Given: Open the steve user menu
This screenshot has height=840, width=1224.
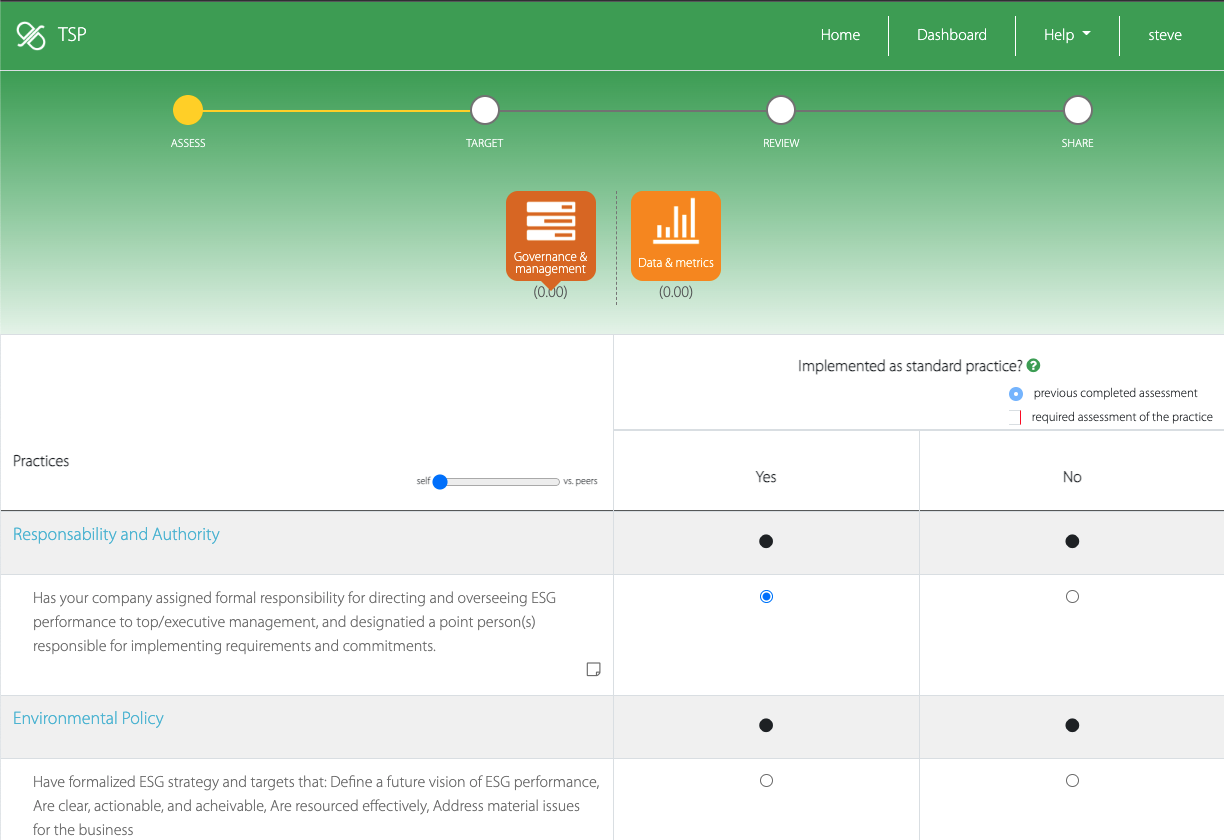Looking at the screenshot, I should (1164, 35).
